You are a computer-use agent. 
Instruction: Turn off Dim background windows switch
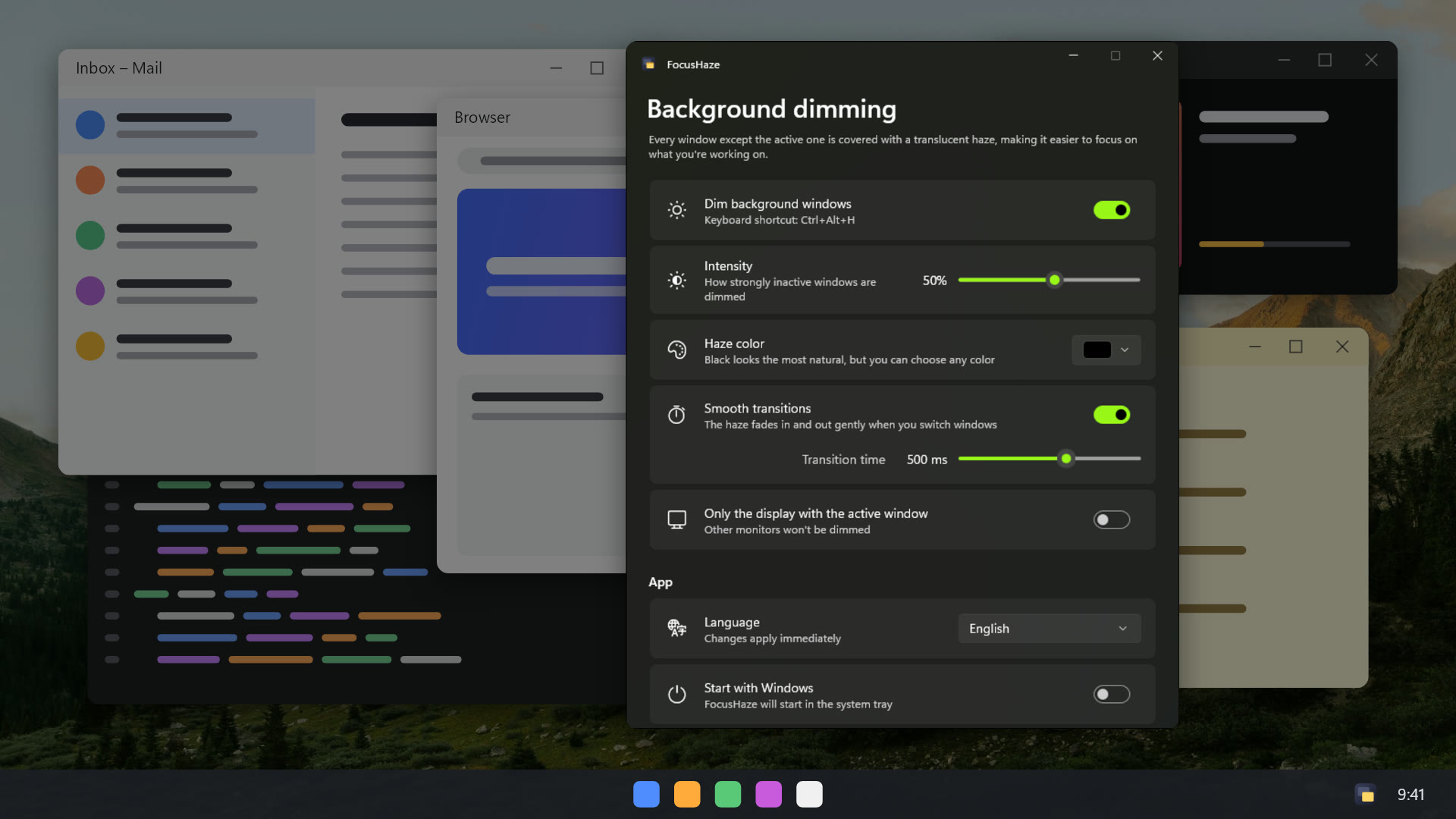click(1112, 210)
